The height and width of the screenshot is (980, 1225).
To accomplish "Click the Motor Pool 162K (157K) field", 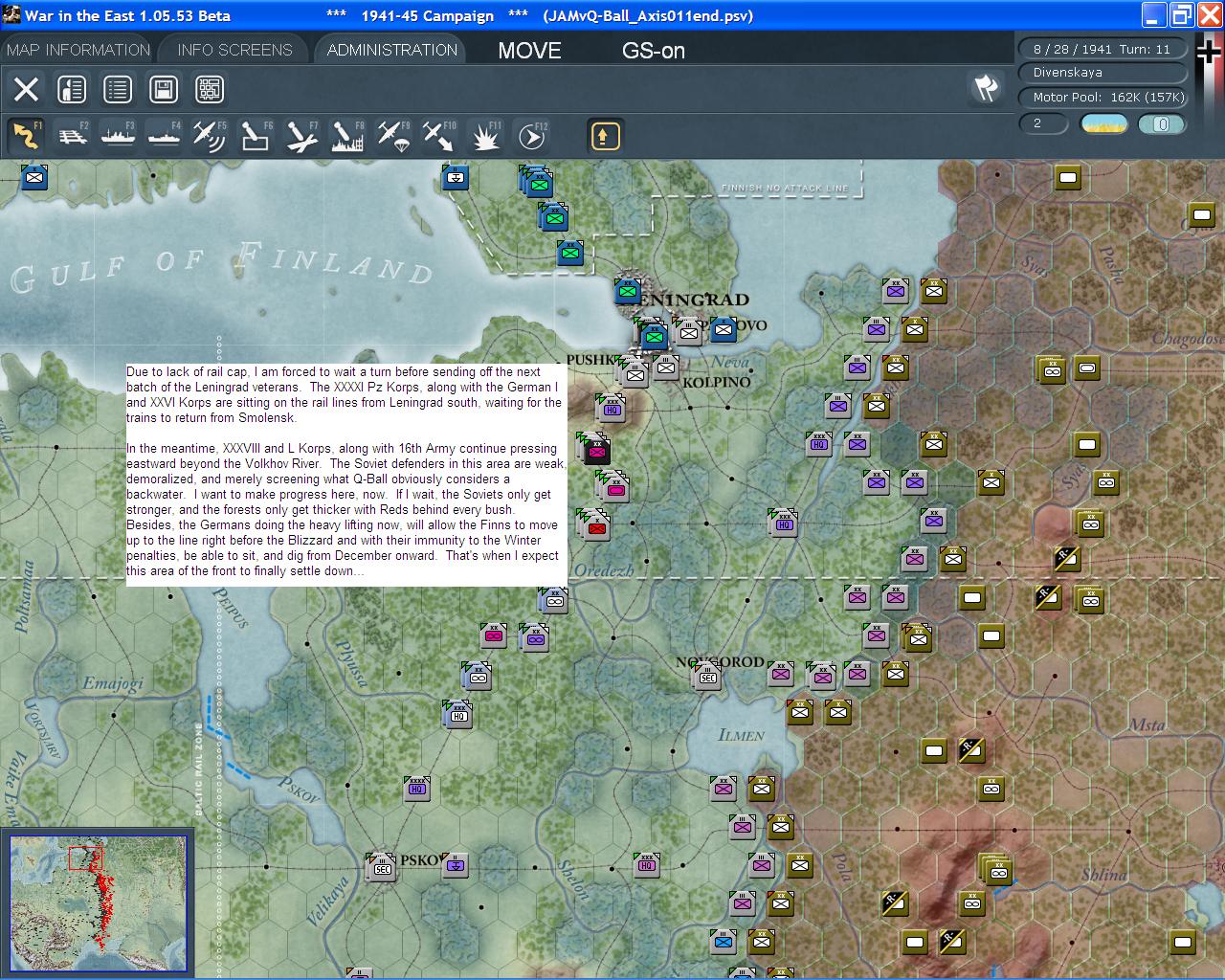I will click(1102, 98).
